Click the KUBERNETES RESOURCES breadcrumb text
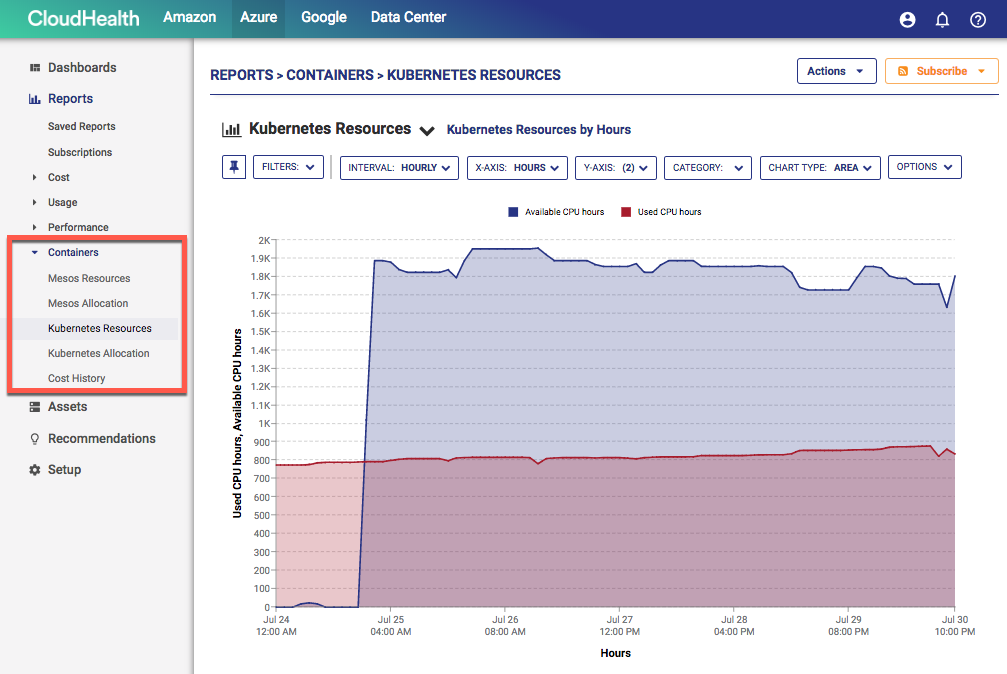This screenshot has height=674, width=1007. [473, 75]
